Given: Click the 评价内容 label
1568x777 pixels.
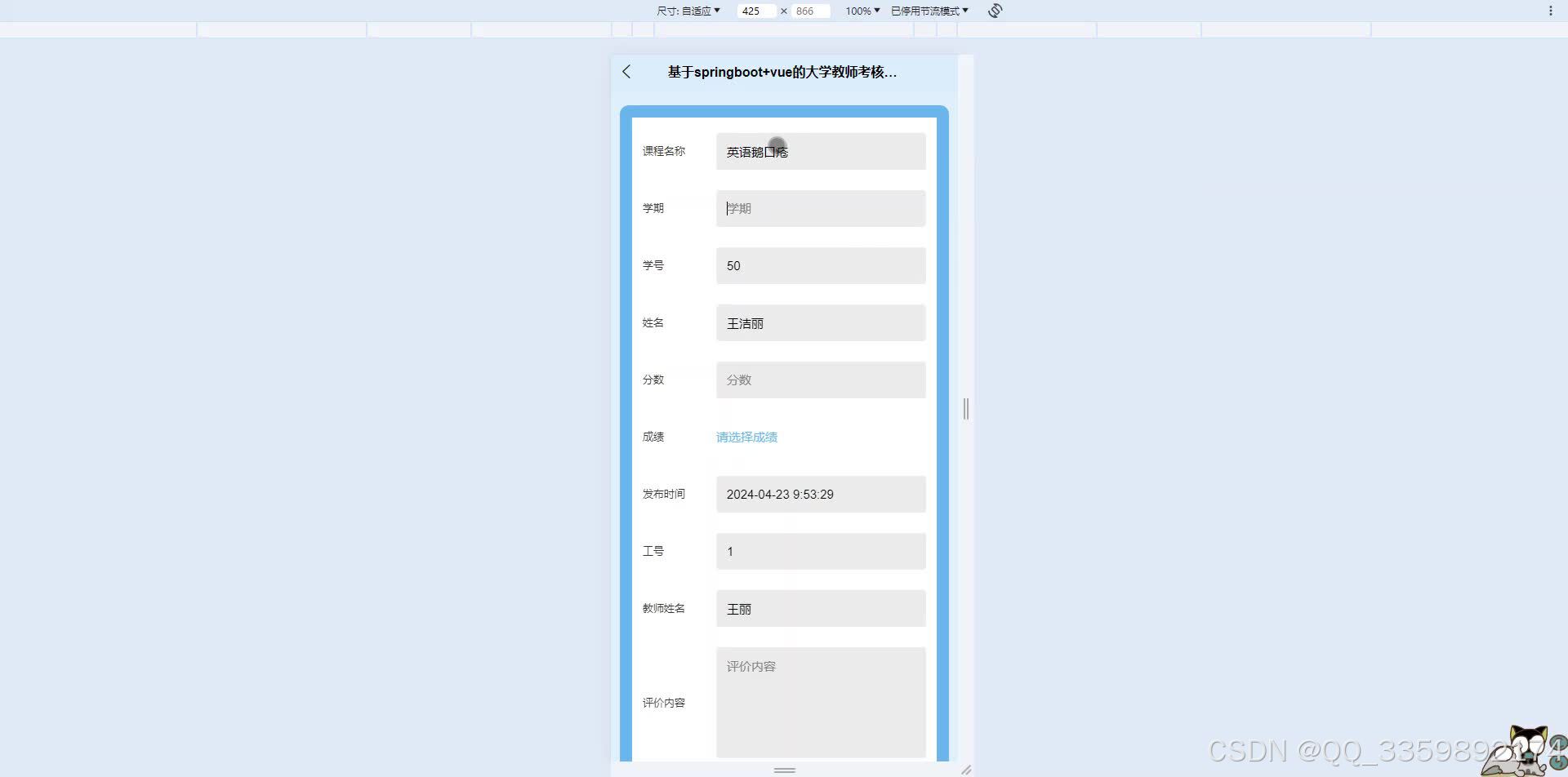Looking at the screenshot, I should [664, 703].
